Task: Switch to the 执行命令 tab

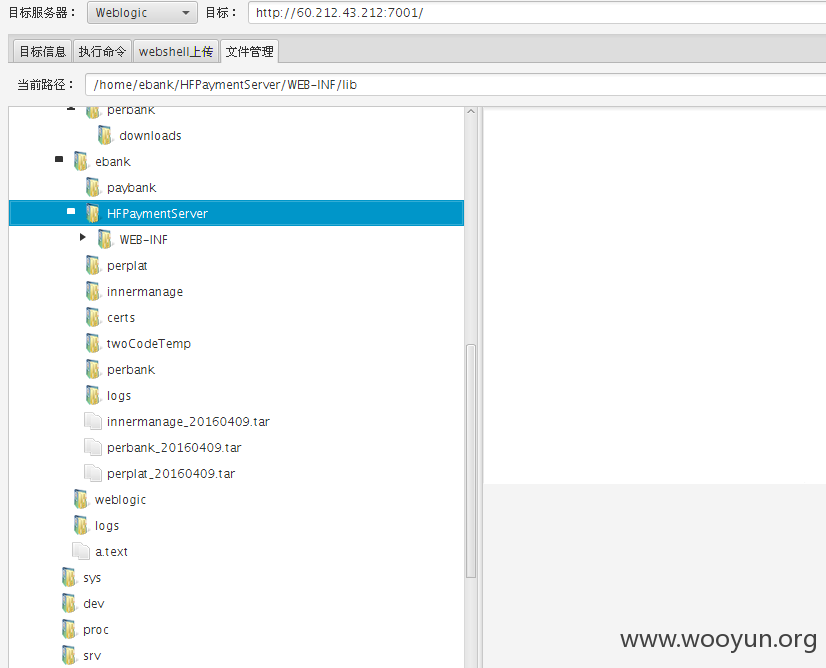Action: click(x=102, y=52)
